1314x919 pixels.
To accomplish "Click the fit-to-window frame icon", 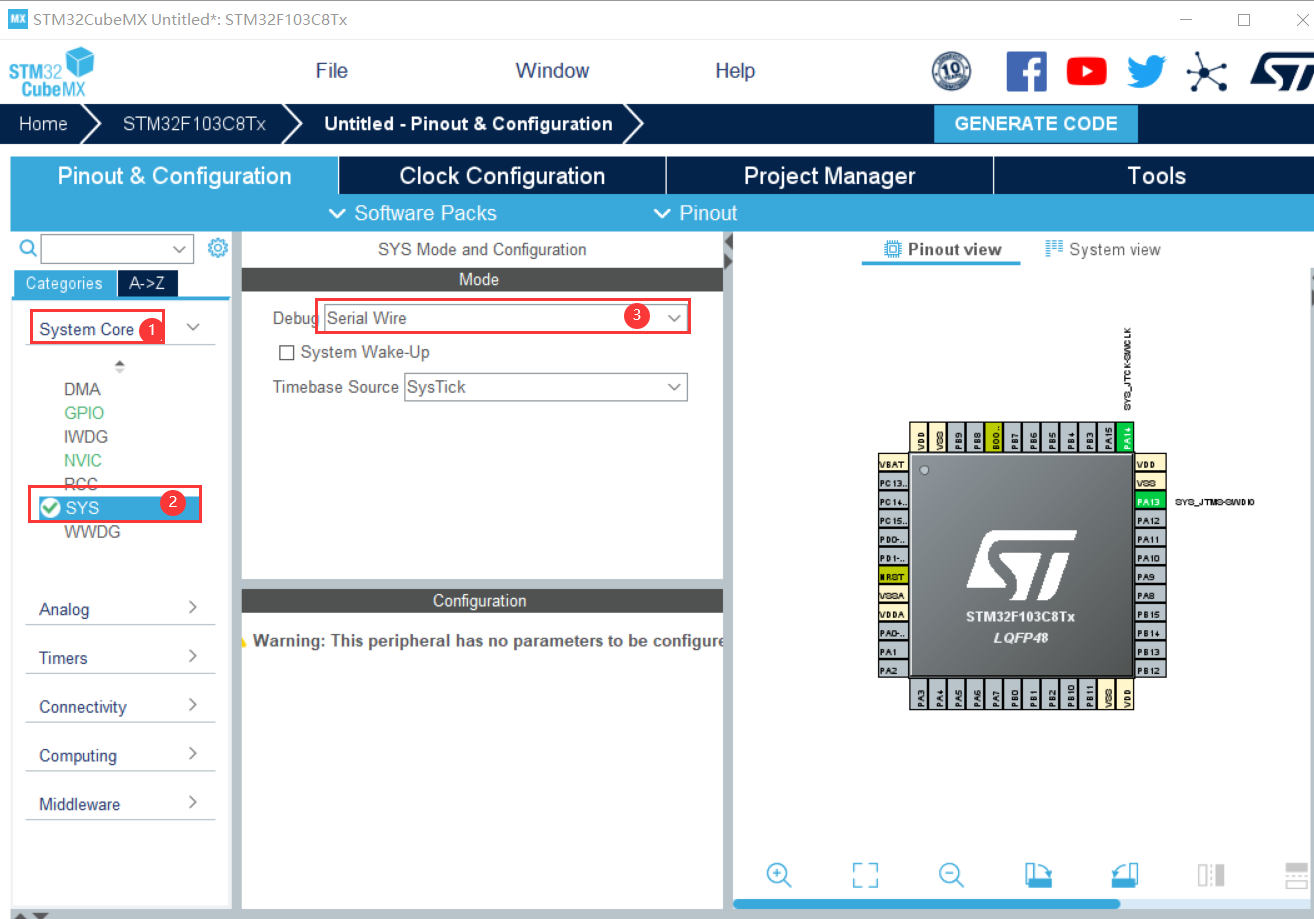I will pos(865,875).
